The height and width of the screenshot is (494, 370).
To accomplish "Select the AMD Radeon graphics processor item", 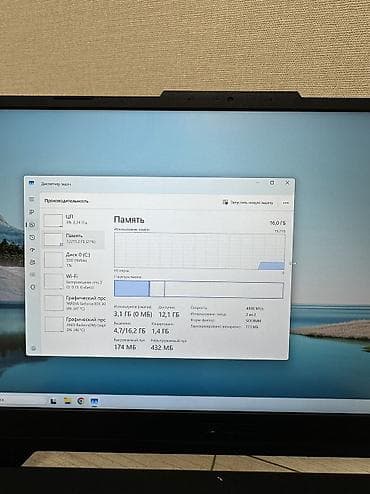I will (x=74, y=324).
